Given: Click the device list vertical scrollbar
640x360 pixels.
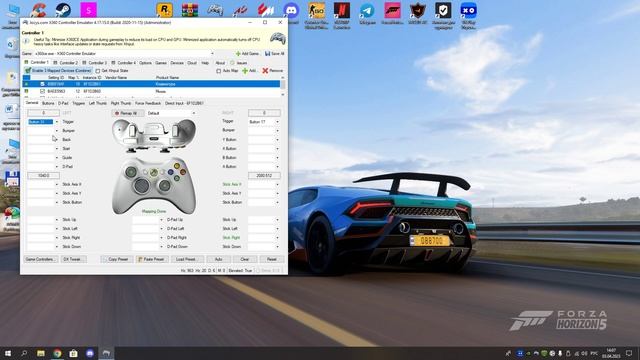Looking at the screenshot, I should (282, 86).
